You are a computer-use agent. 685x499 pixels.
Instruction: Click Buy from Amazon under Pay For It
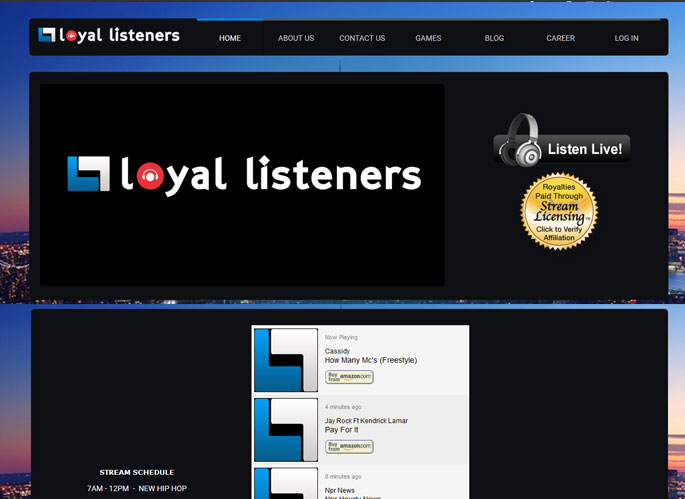coord(349,446)
